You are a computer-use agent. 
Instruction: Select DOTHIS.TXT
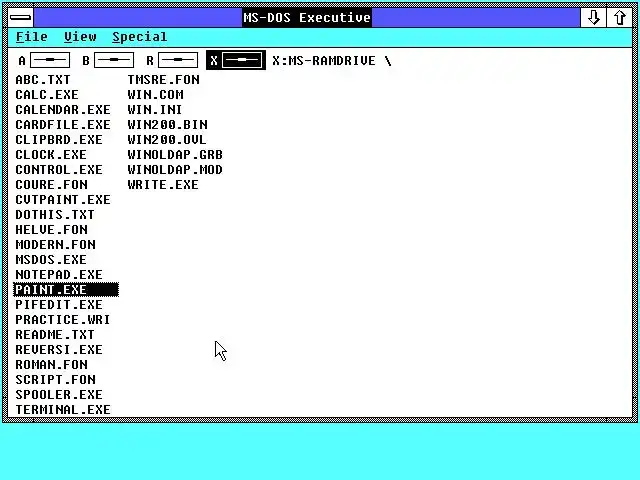(55, 215)
